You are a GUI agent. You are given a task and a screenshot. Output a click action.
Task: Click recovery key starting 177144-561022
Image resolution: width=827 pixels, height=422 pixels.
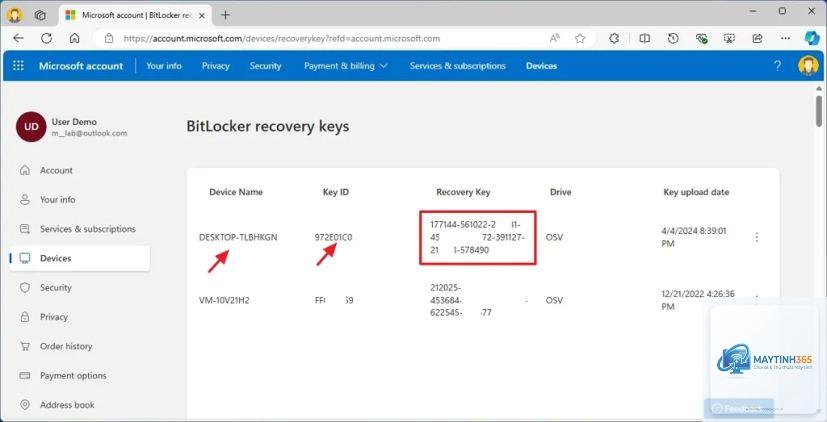[477, 237]
